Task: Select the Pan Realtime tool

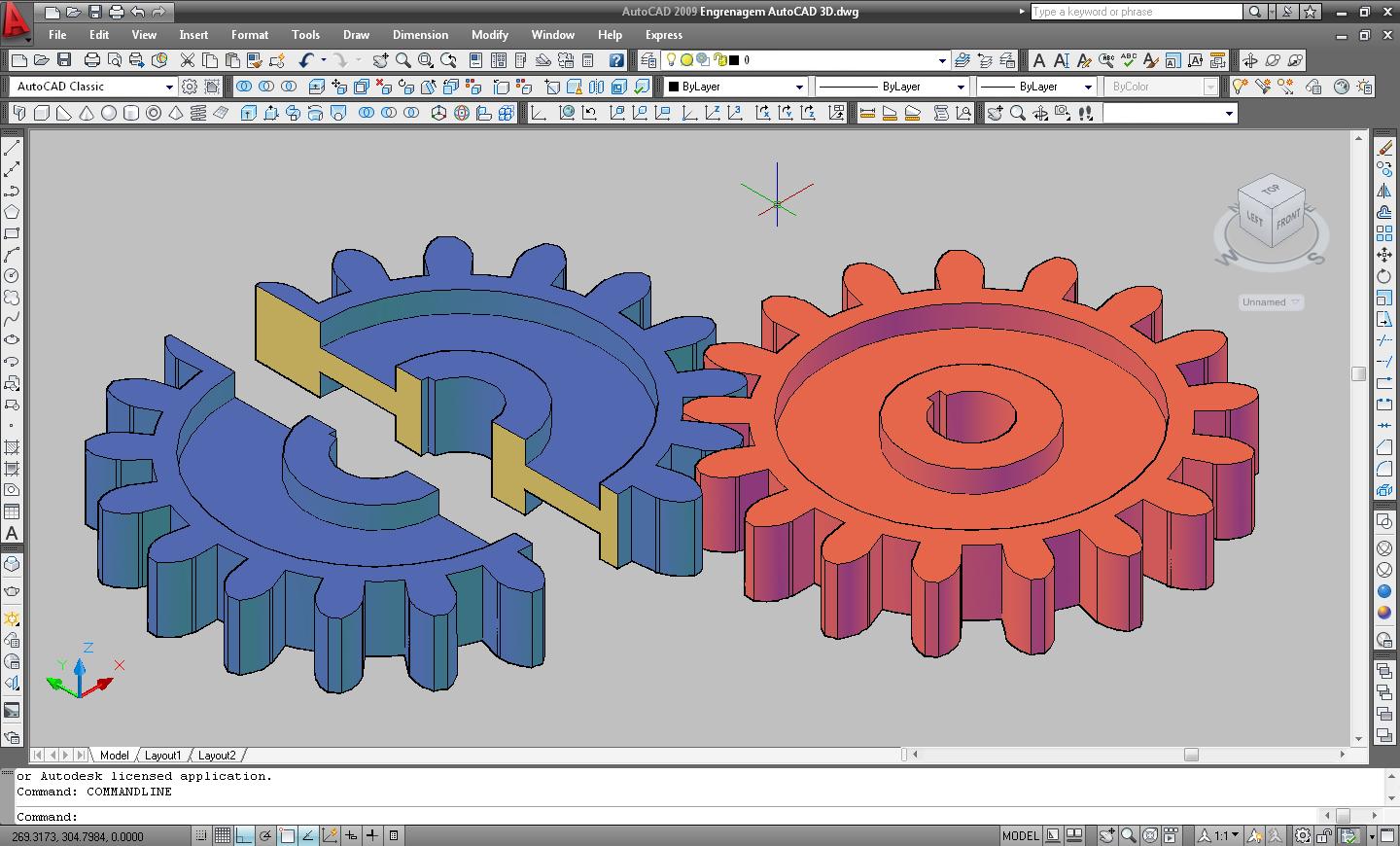Action: click(x=381, y=59)
